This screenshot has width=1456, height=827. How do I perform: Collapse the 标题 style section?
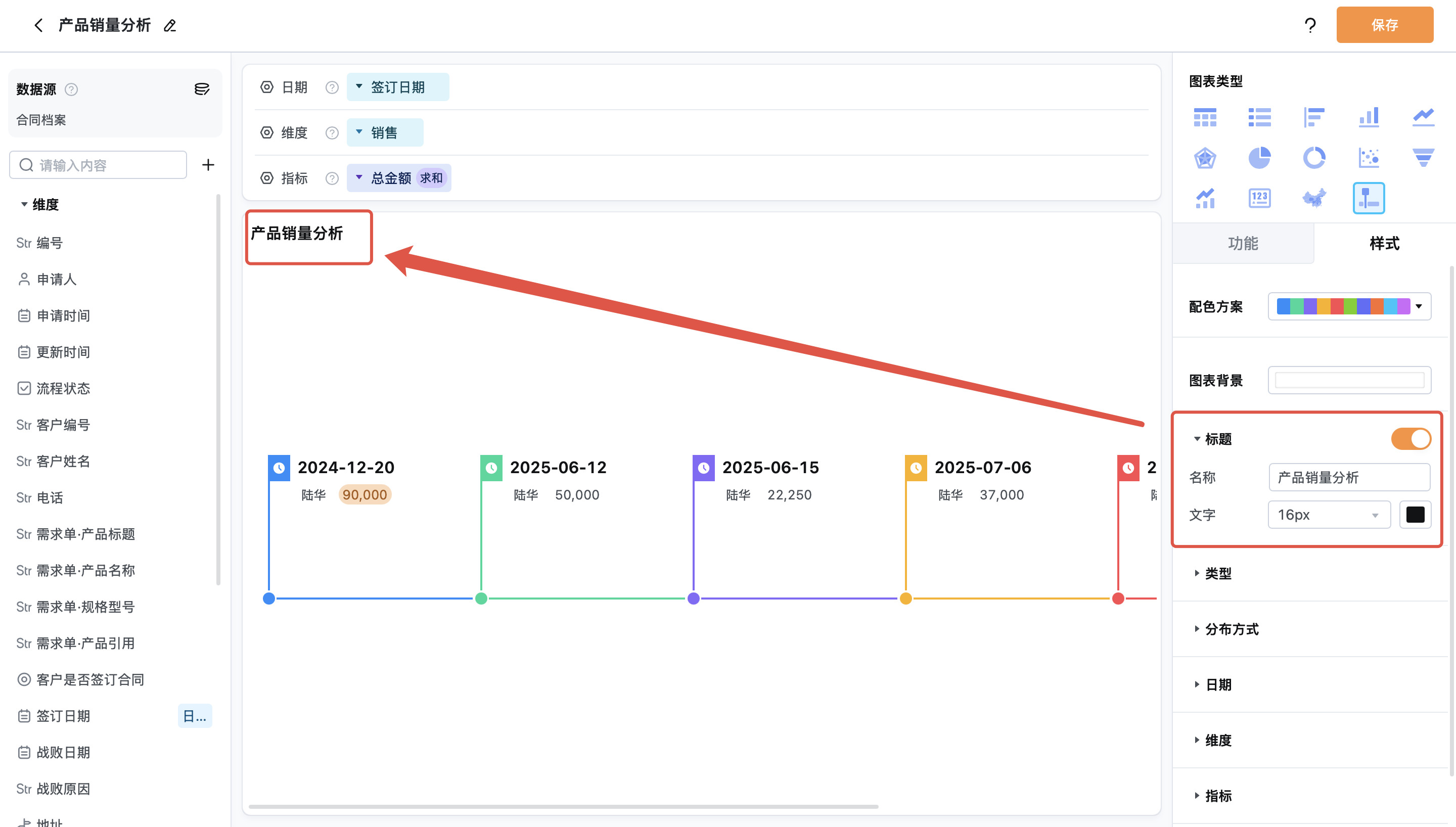pos(1197,438)
